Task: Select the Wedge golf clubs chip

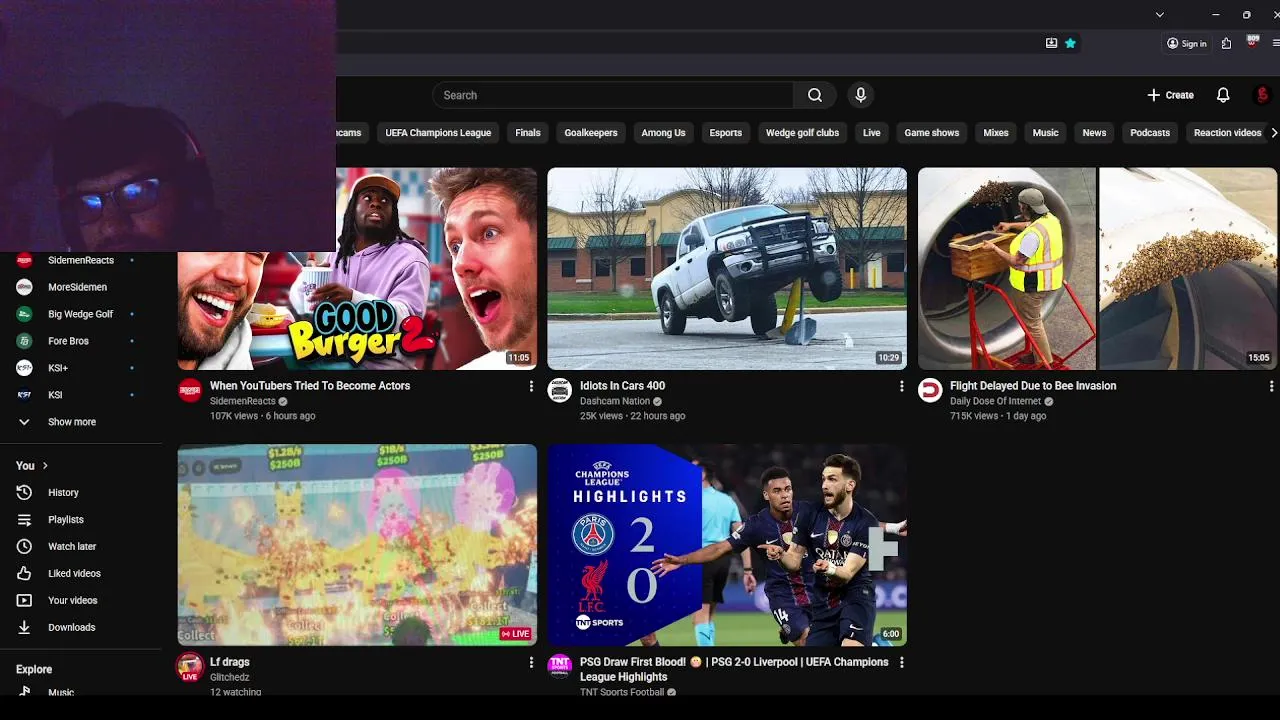Action: pos(802,132)
